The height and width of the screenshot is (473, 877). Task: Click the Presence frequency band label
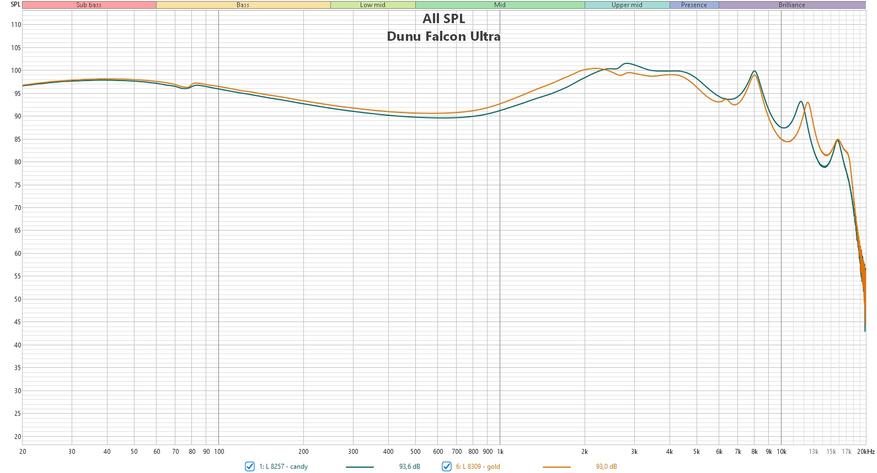694,5
